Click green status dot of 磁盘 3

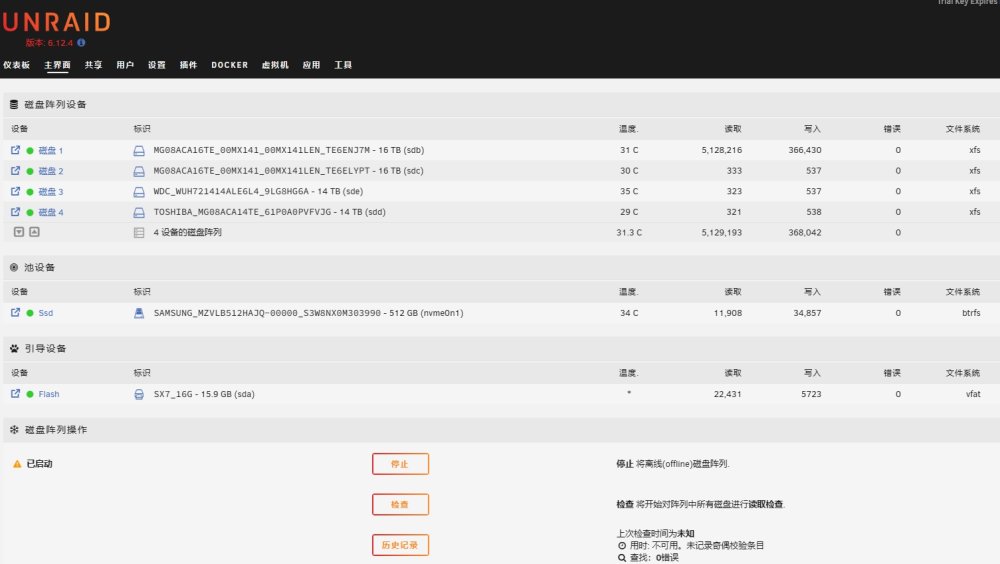click(30, 191)
